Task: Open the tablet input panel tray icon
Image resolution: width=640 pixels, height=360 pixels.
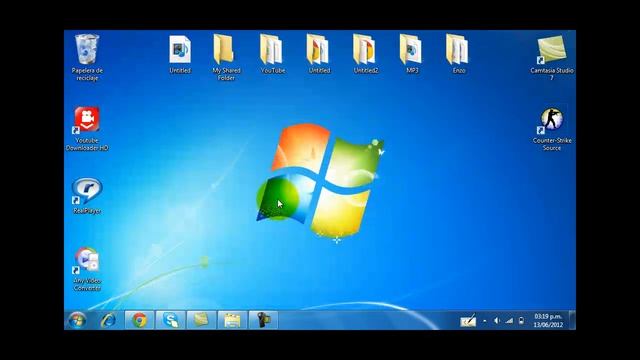Action: pos(468,321)
